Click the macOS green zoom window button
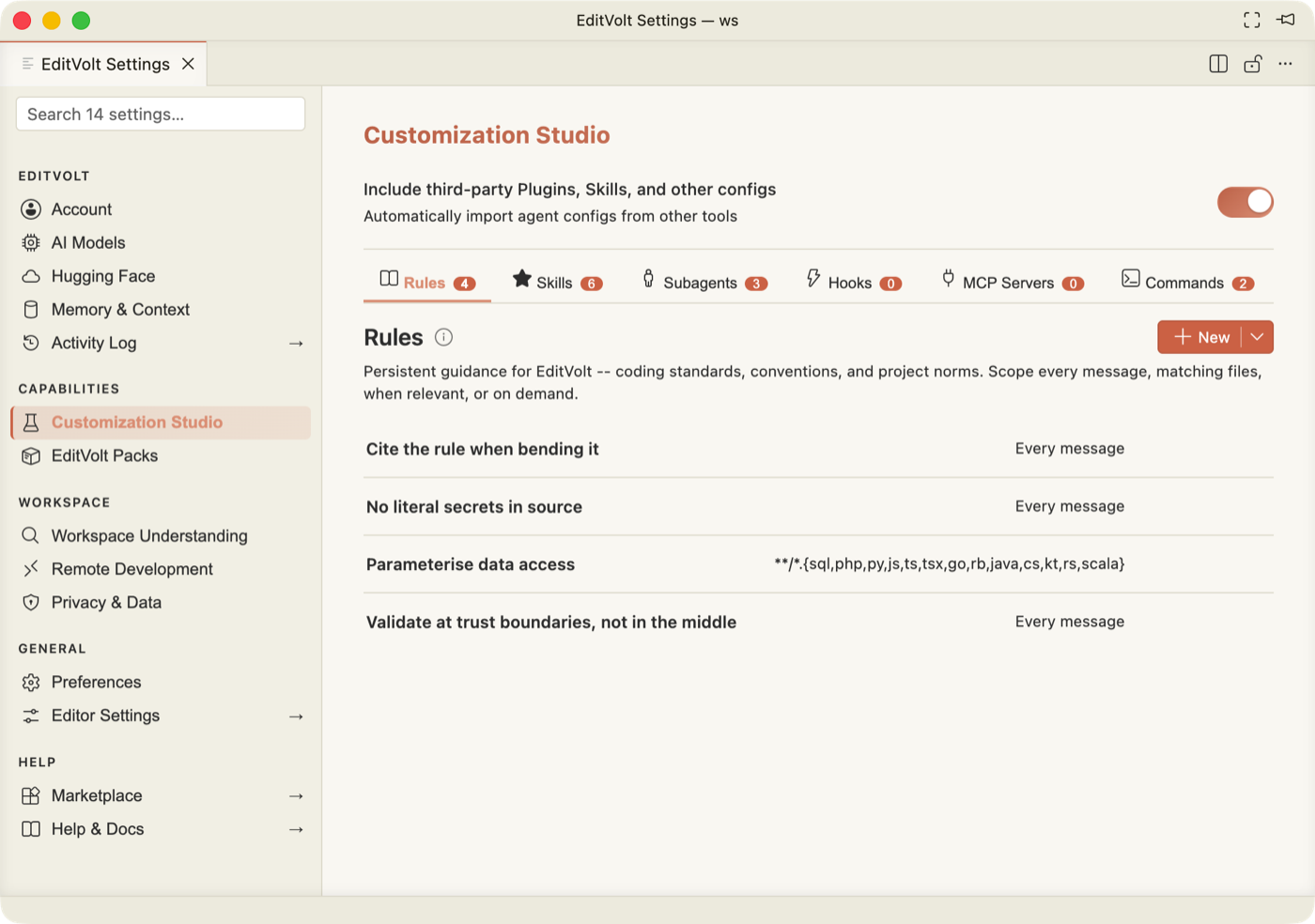This screenshot has height=924, width=1315. 81,21
